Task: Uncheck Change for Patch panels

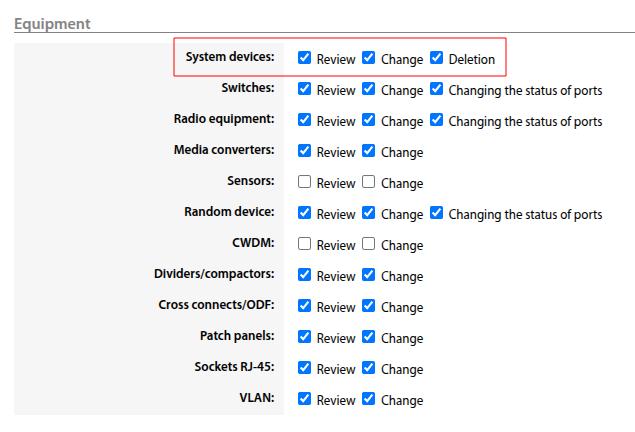Action: click(369, 337)
